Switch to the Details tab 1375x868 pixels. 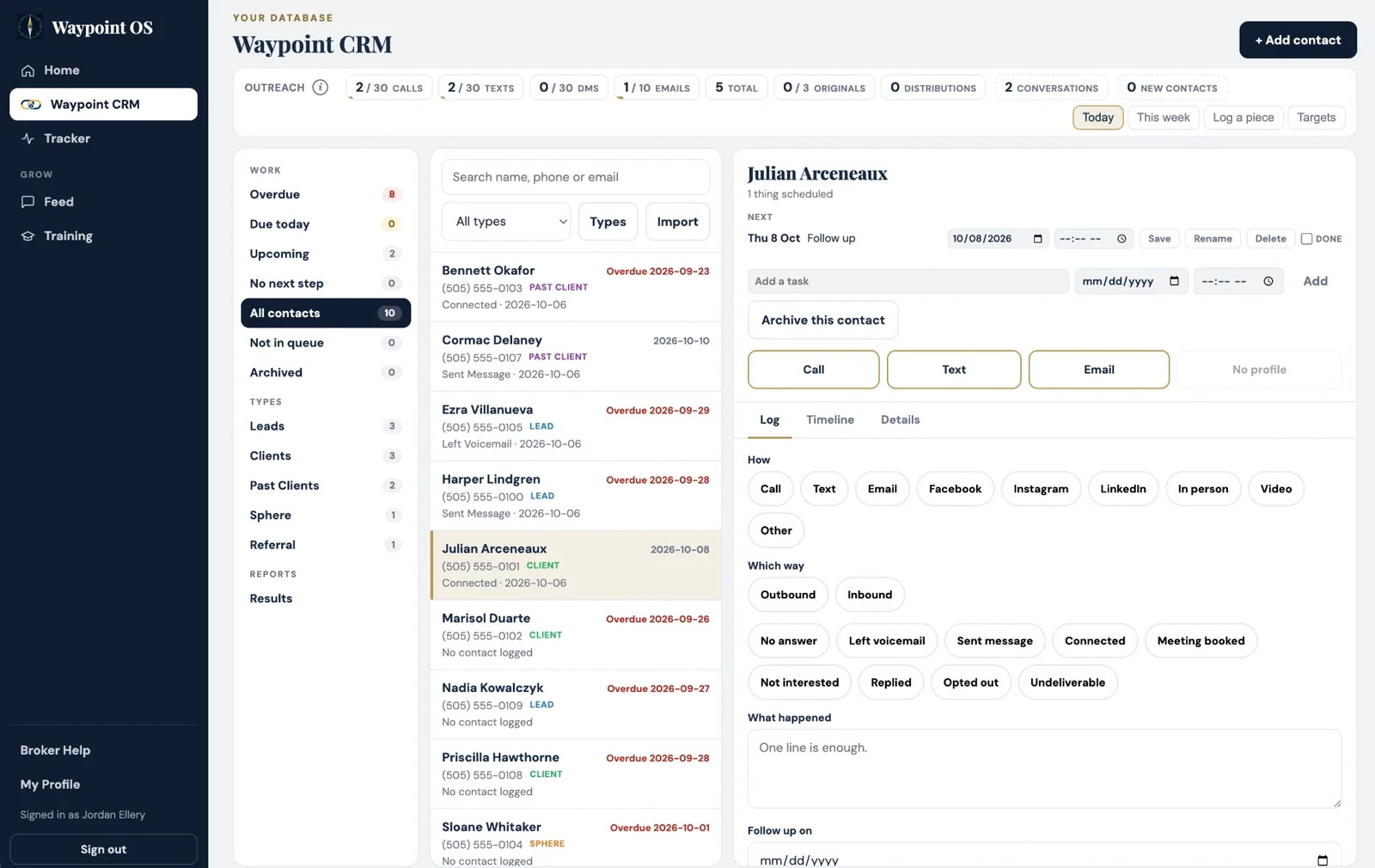[x=900, y=419]
